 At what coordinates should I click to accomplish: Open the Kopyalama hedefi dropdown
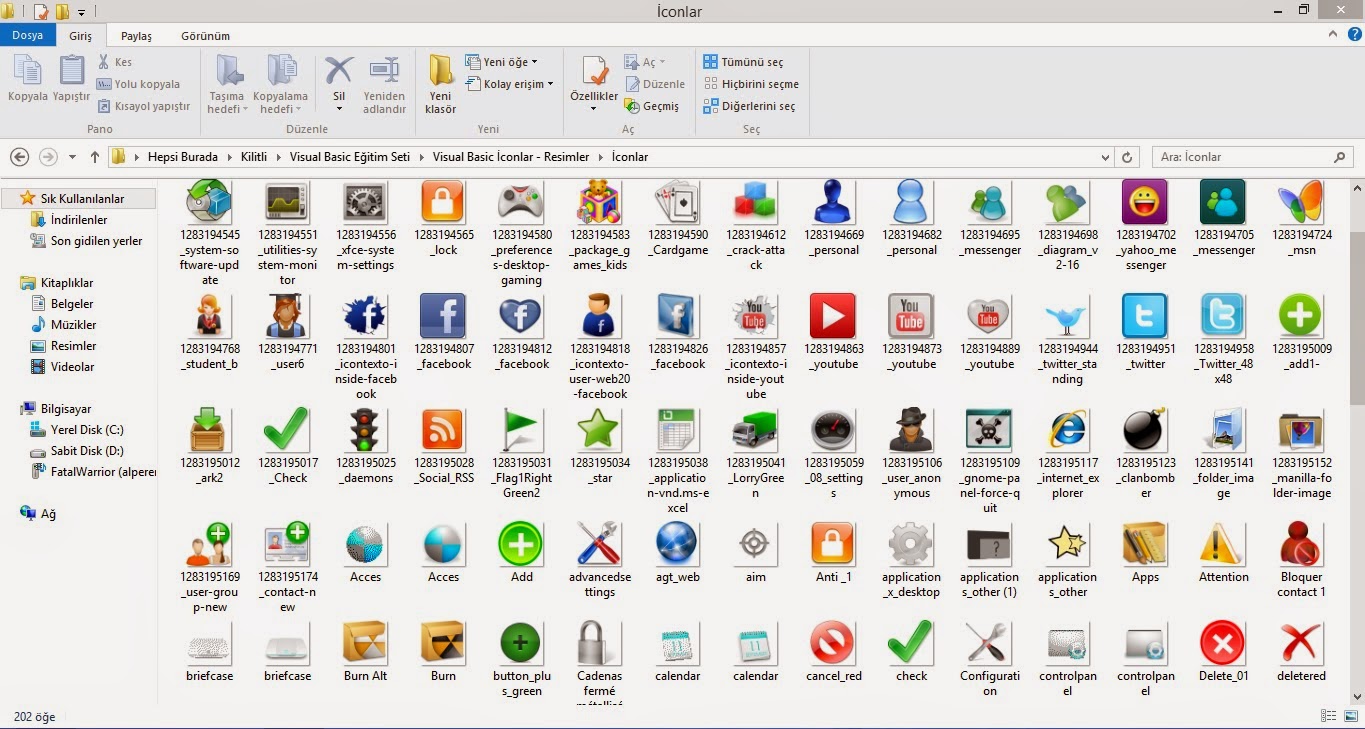click(281, 84)
